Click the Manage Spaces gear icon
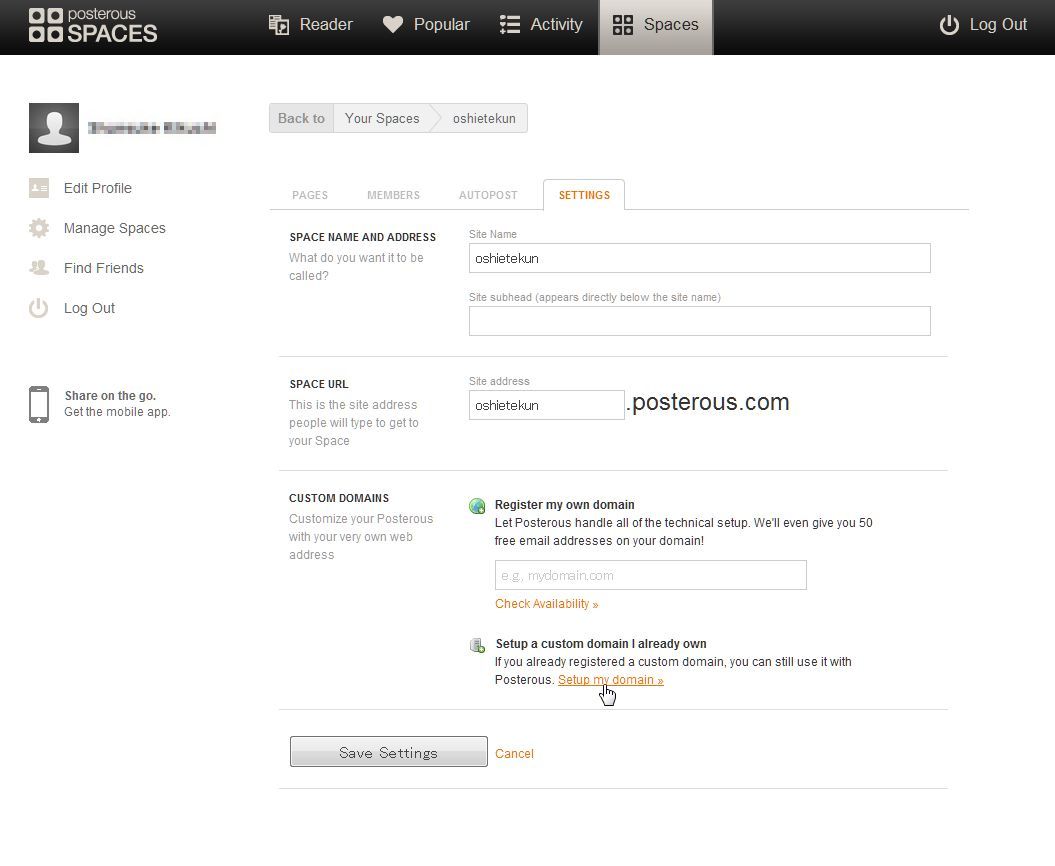Viewport: 1055px width, 866px height. click(39, 228)
